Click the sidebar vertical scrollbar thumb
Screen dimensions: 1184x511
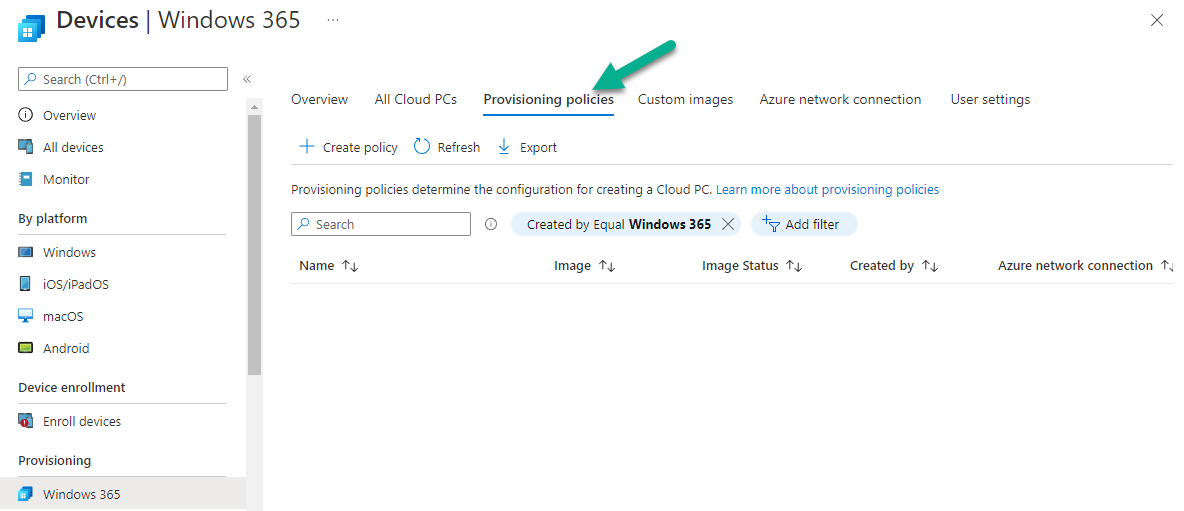point(254,245)
